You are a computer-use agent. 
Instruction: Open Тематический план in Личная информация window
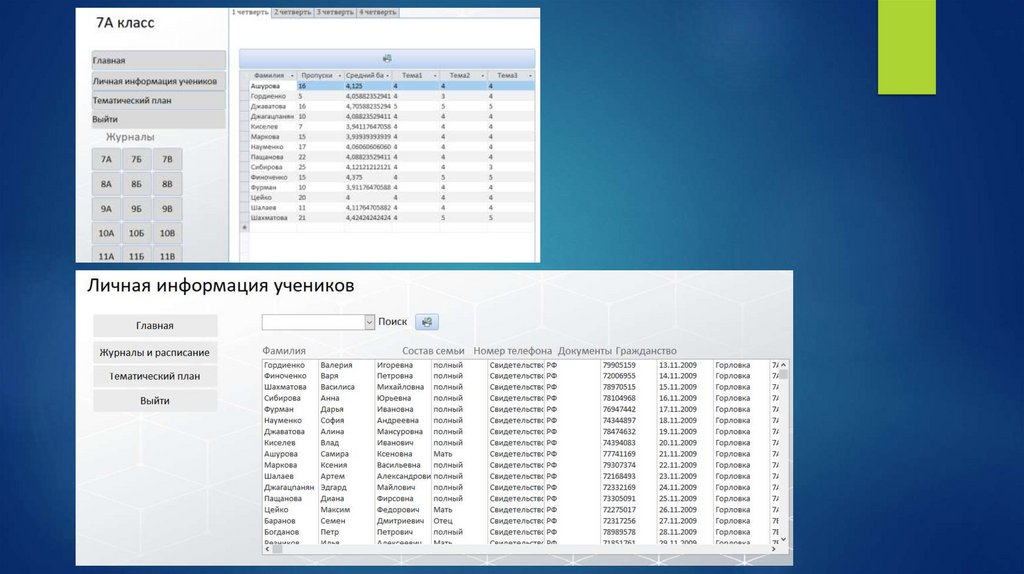coord(155,376)
